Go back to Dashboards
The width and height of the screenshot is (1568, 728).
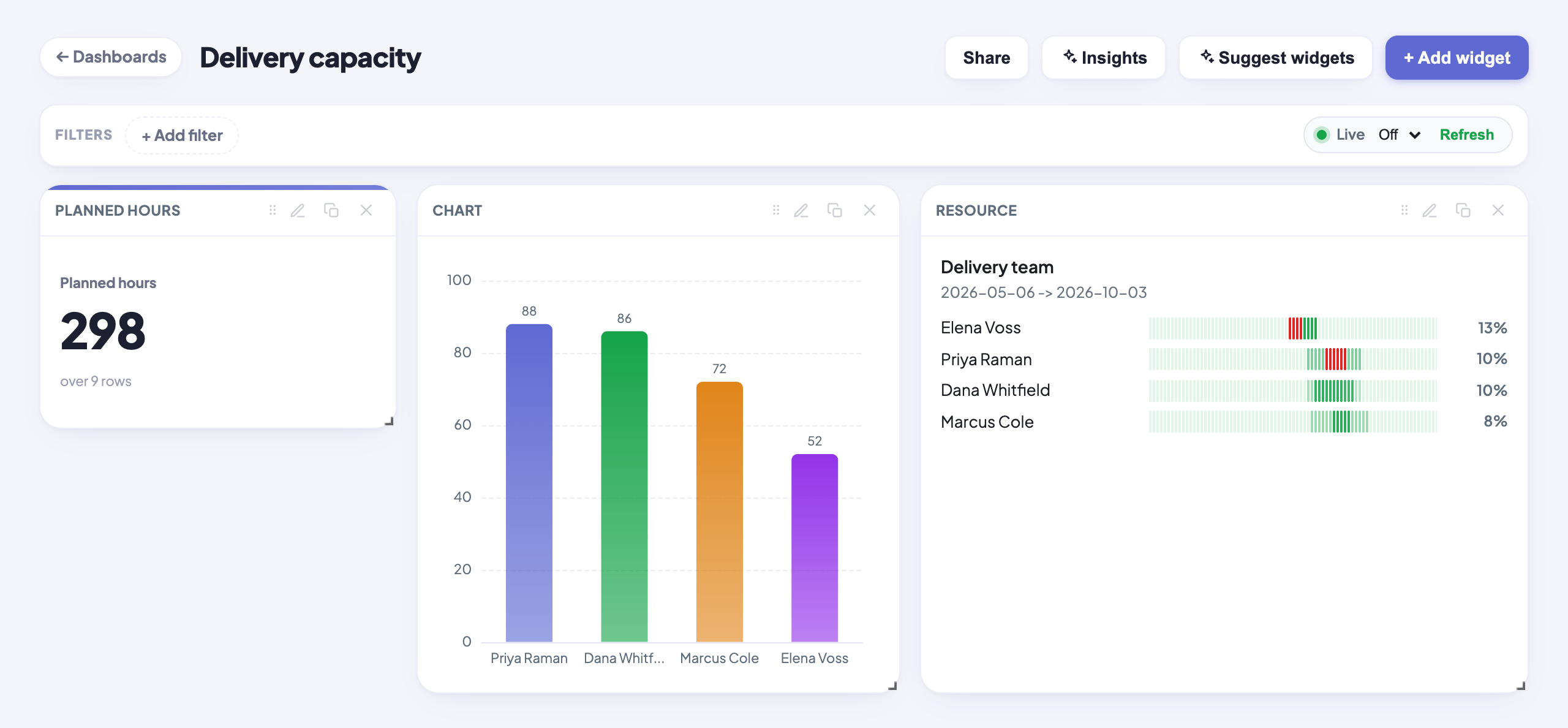coord(111,57)
